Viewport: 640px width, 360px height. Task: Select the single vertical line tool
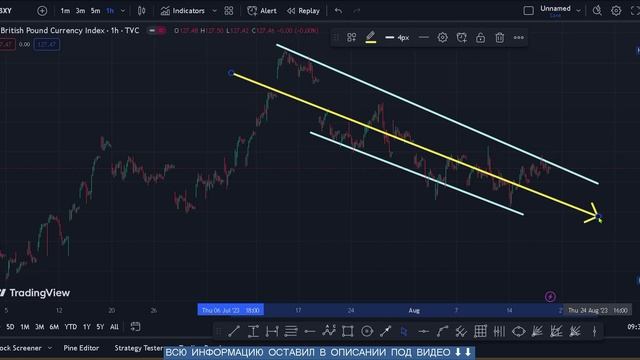pos(594,331)
